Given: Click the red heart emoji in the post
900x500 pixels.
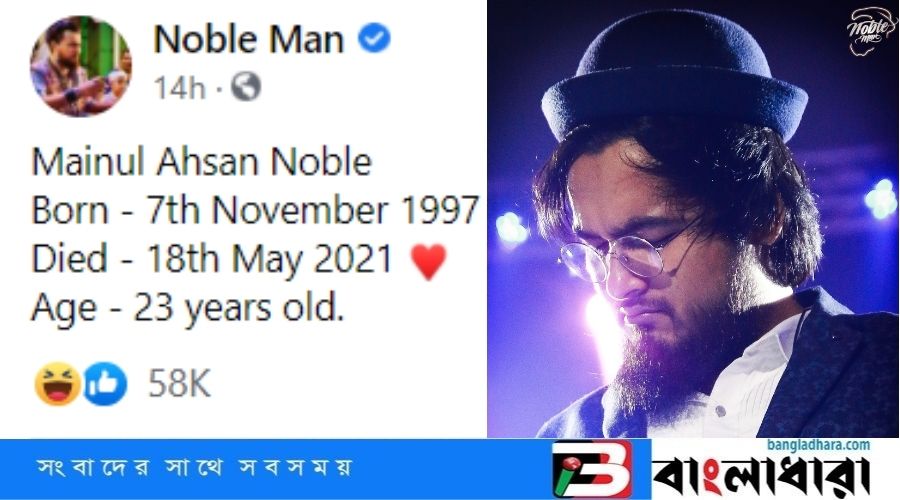Looking at the screenshot, I should 429,262.
